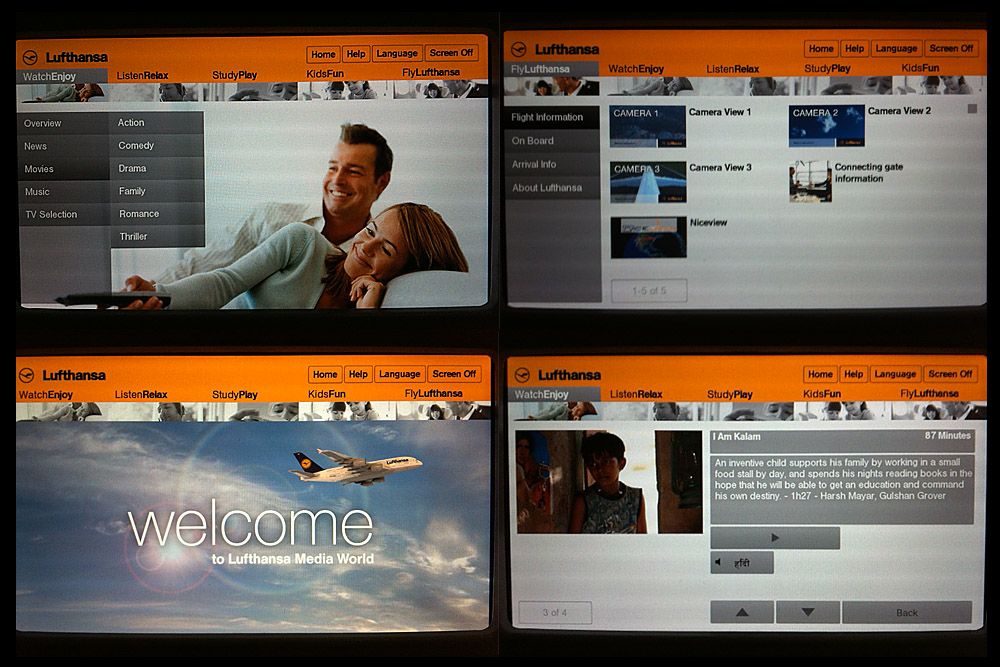Switch to ListenRelax tab on camera views screen
Screen dimensions: 1000x667
(733, 69)
